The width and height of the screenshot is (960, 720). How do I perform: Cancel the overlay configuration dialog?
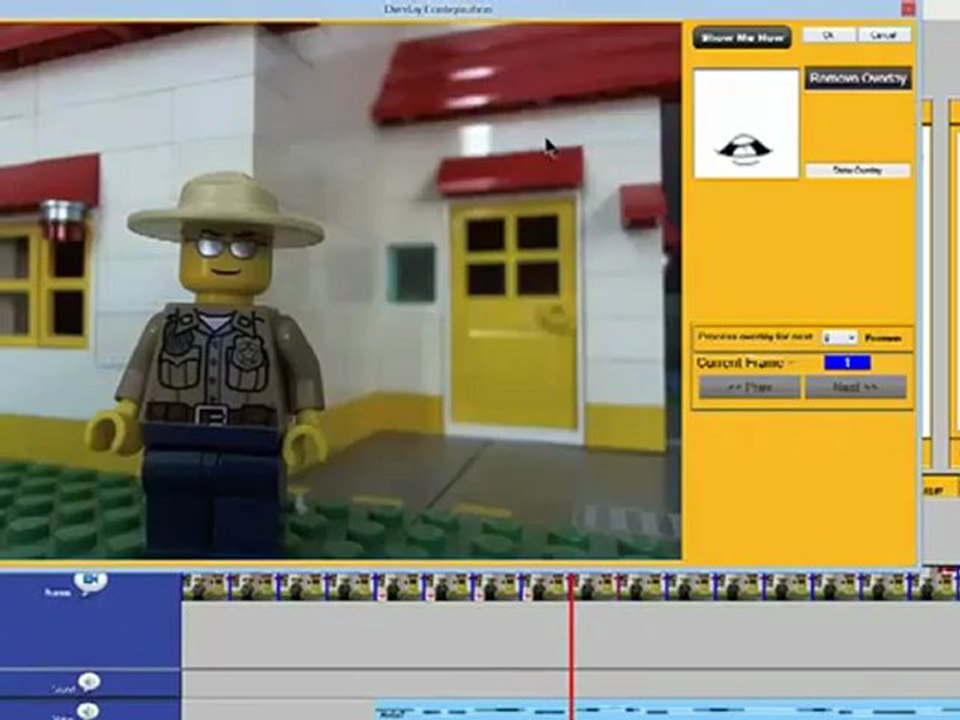884,36
